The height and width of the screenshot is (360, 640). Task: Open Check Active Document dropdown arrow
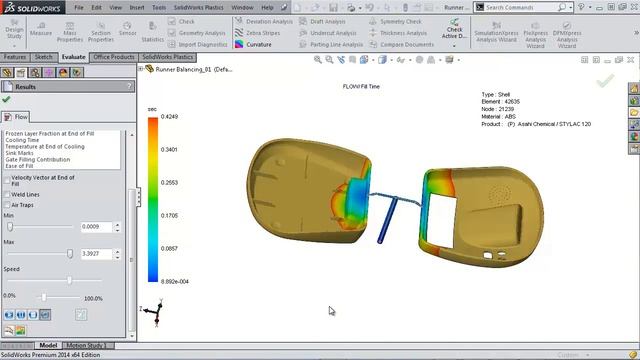coord(454,46)
